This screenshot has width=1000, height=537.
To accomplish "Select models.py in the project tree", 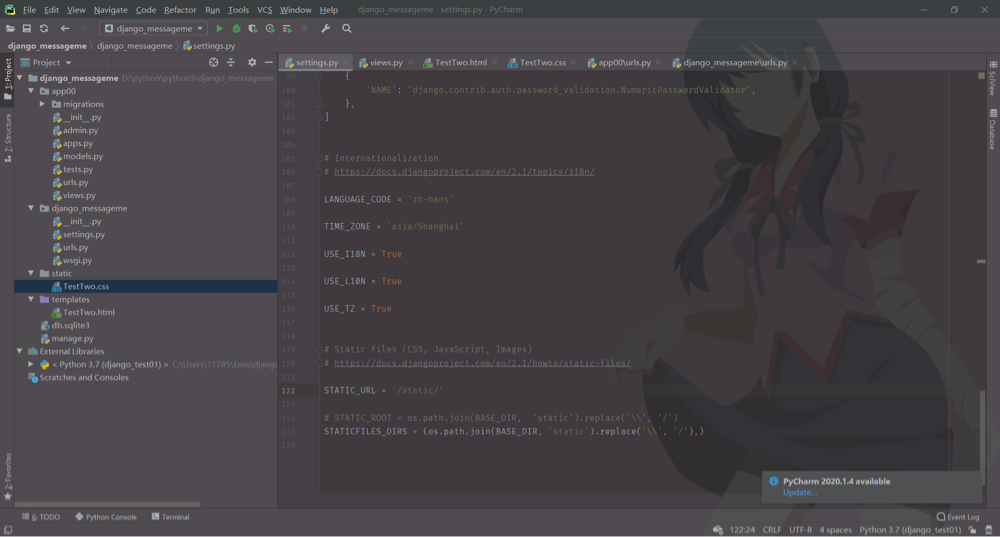I will (x=82, y=156).
